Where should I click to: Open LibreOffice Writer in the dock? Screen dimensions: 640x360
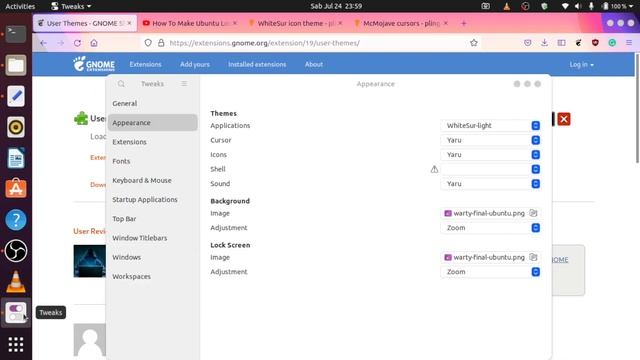(x=16, y=158)
